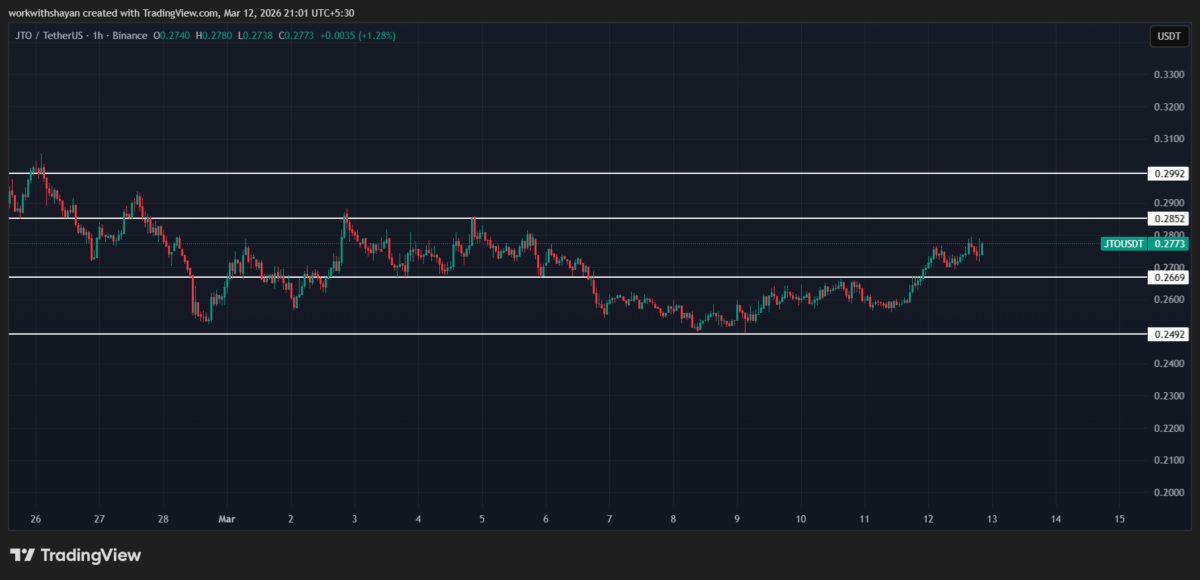Click the 0.2669 support price label
Viewport: 1200px width, 580px height.
[1167, 277]
